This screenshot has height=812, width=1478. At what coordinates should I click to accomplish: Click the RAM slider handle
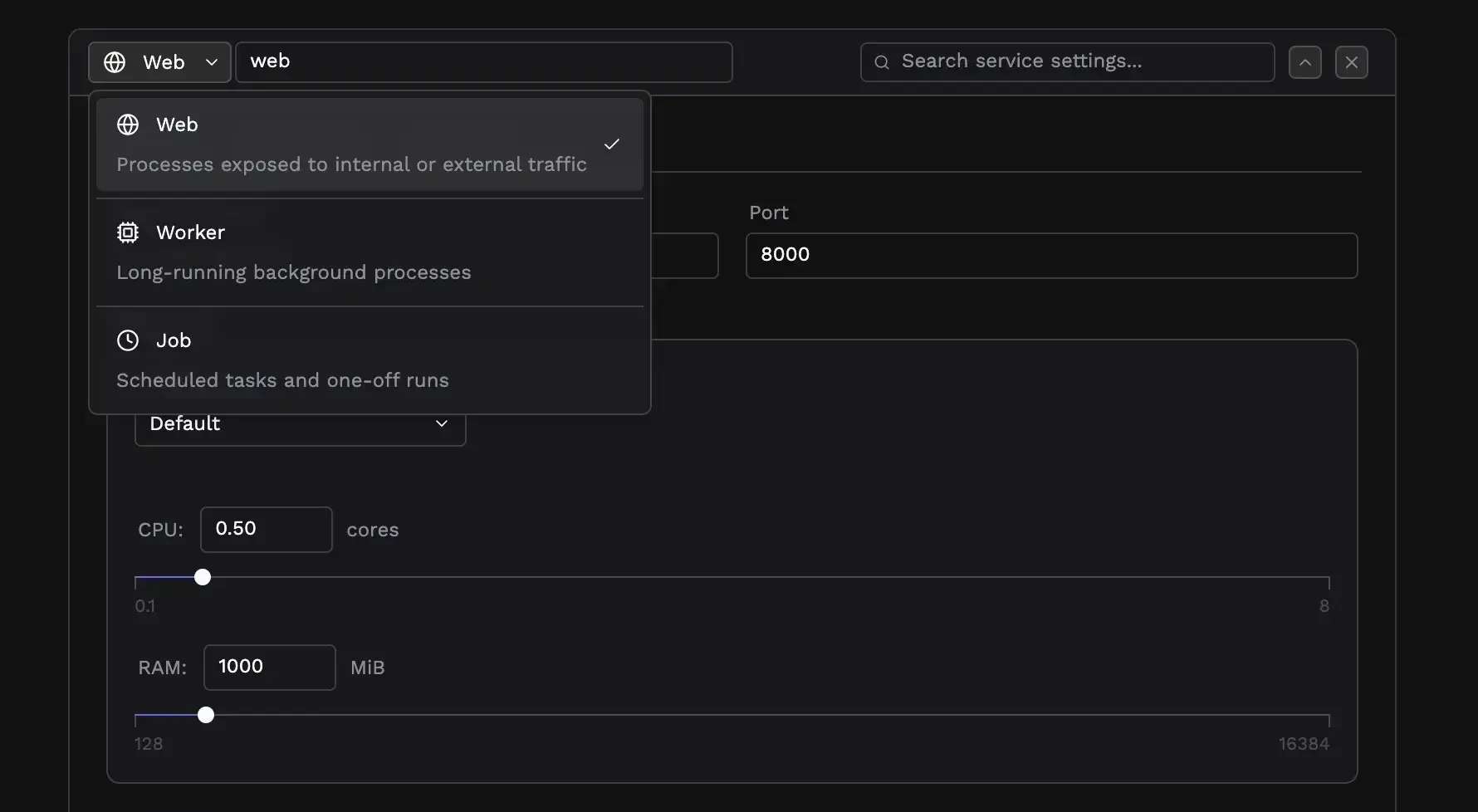[x=206, y=715]
